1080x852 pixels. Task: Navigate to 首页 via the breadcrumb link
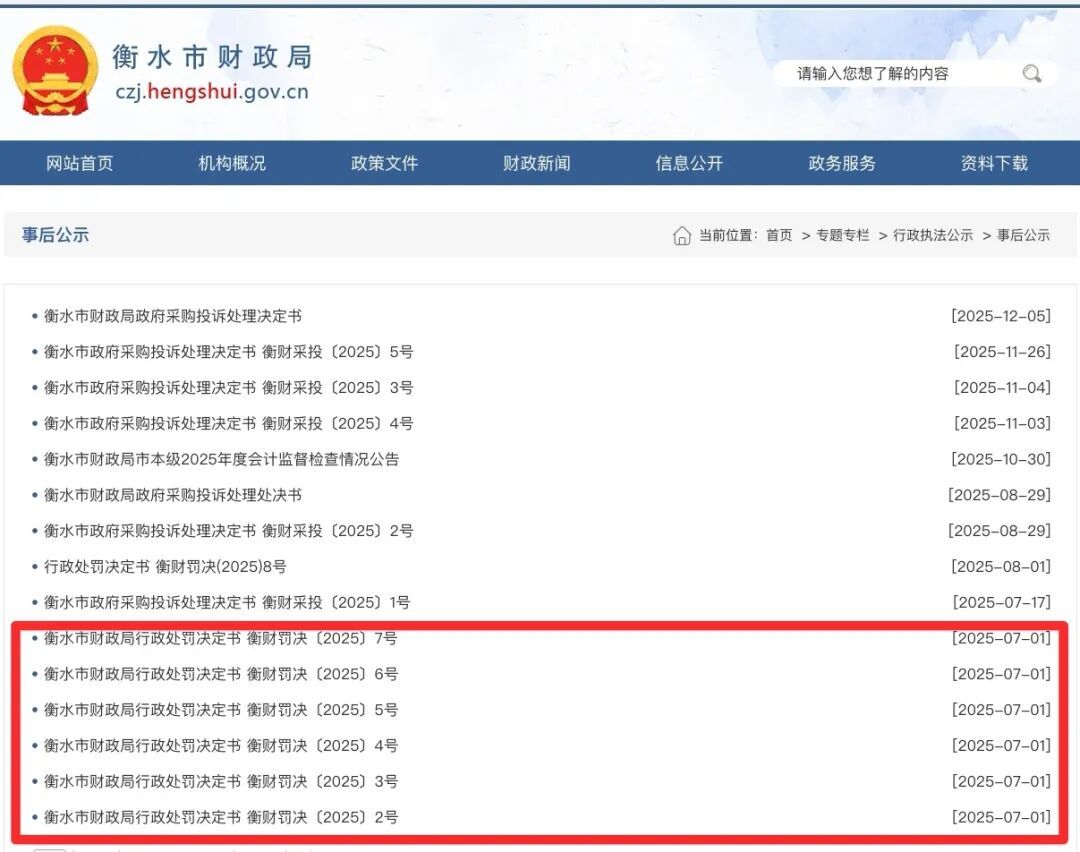(778, 235)
